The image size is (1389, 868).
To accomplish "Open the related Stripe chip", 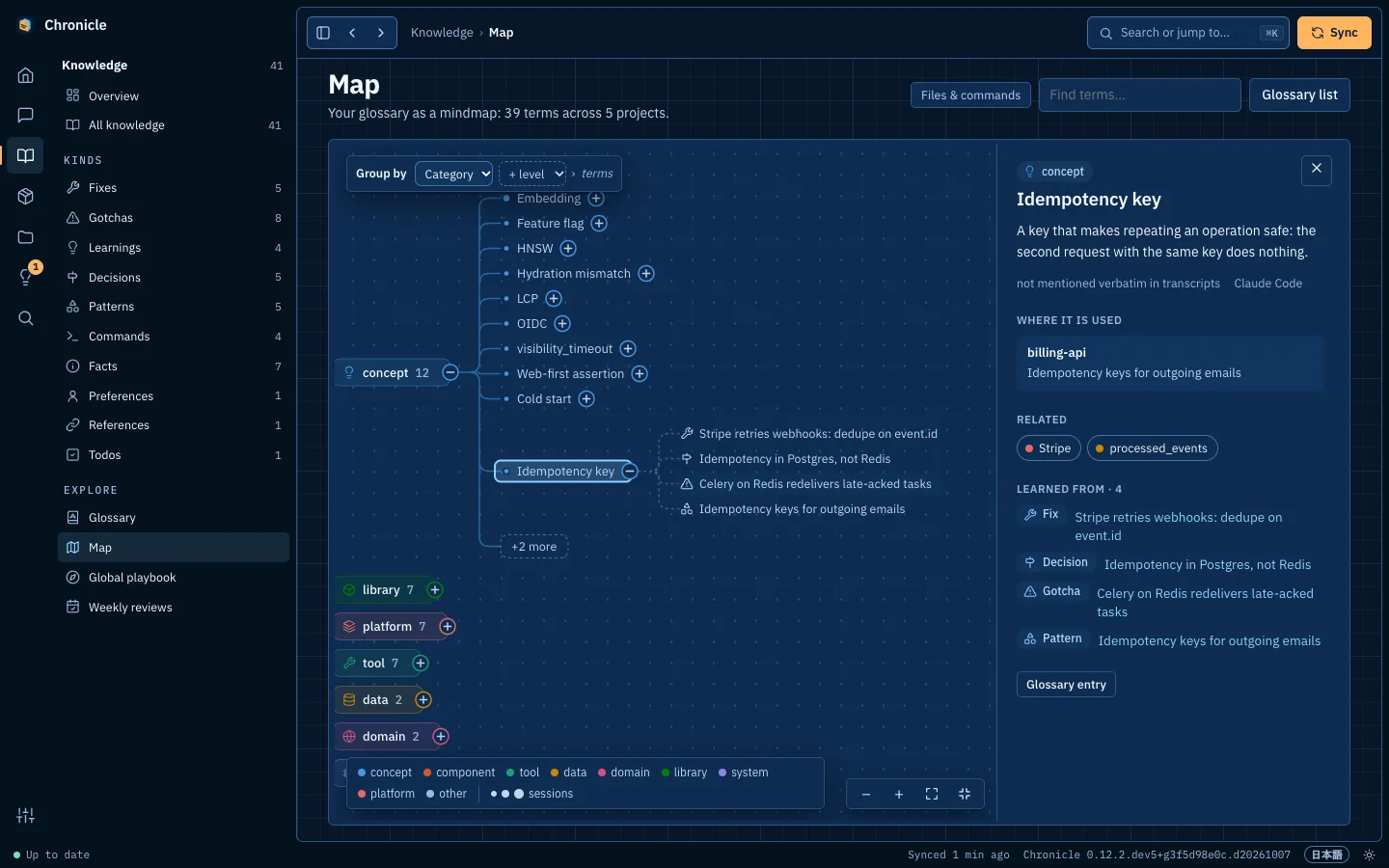I will pyautogui.click(x=1049, y=448).
